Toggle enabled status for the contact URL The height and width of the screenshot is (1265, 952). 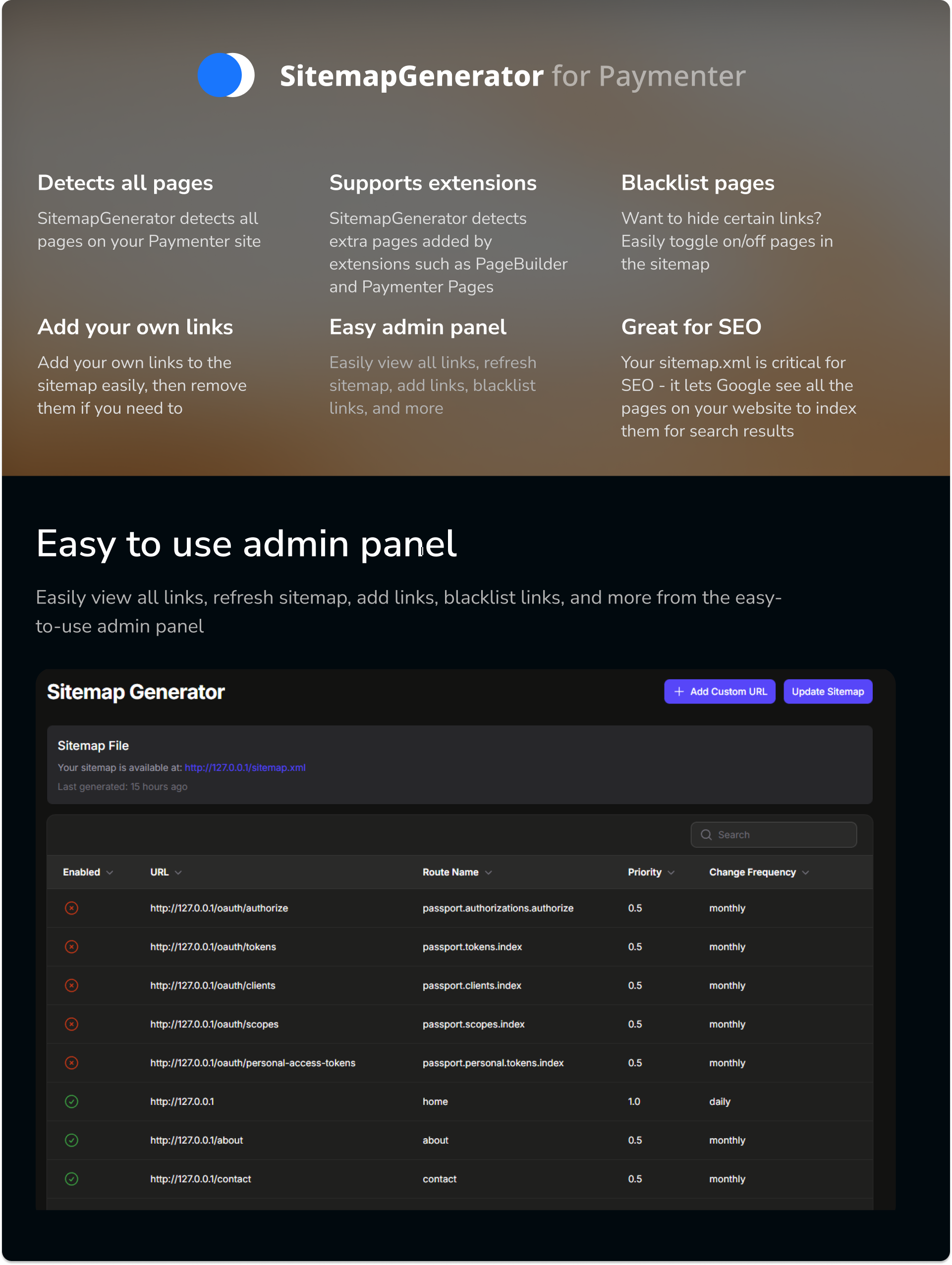71,1179
